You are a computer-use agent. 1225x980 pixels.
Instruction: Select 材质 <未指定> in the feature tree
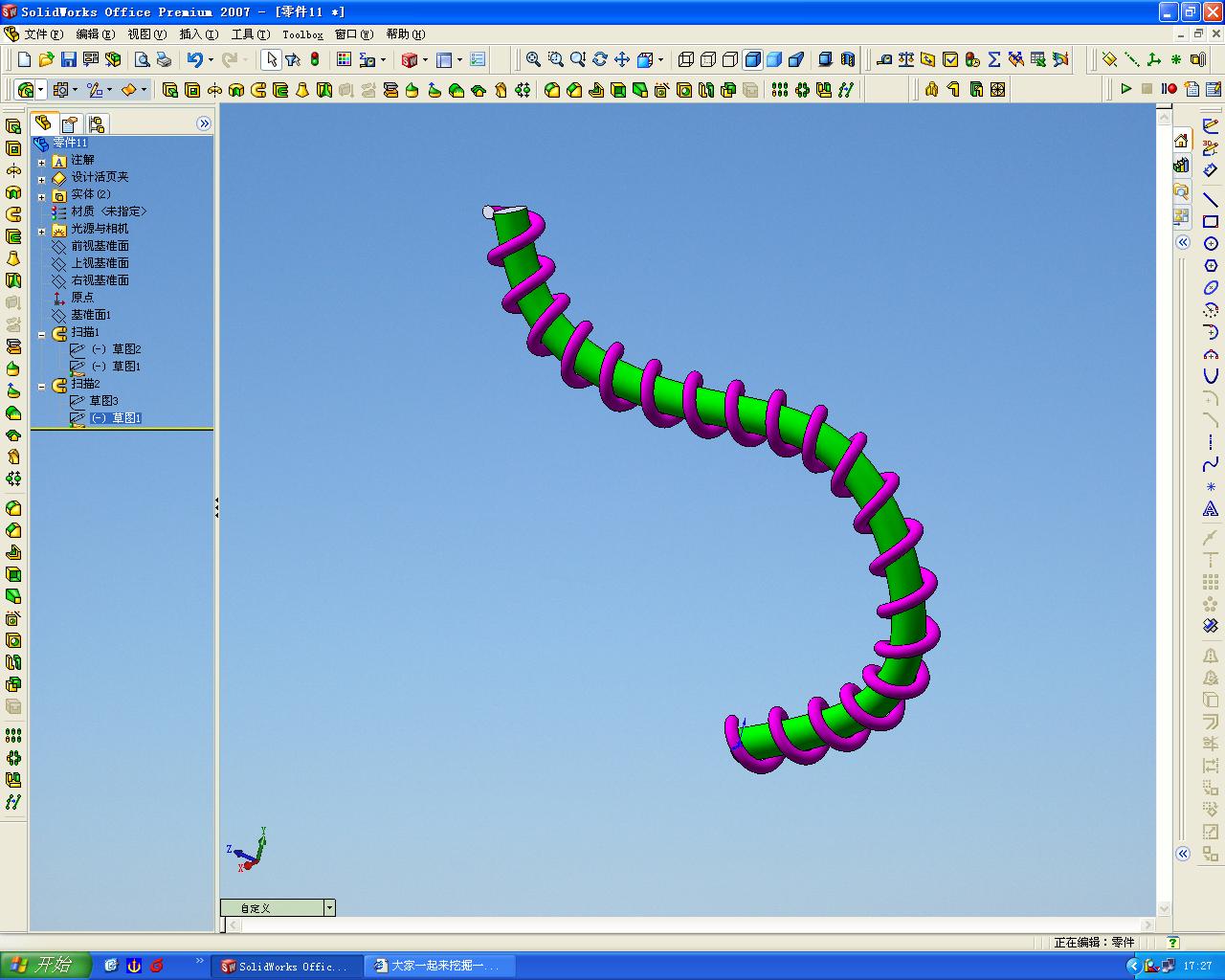coord(108,212)
